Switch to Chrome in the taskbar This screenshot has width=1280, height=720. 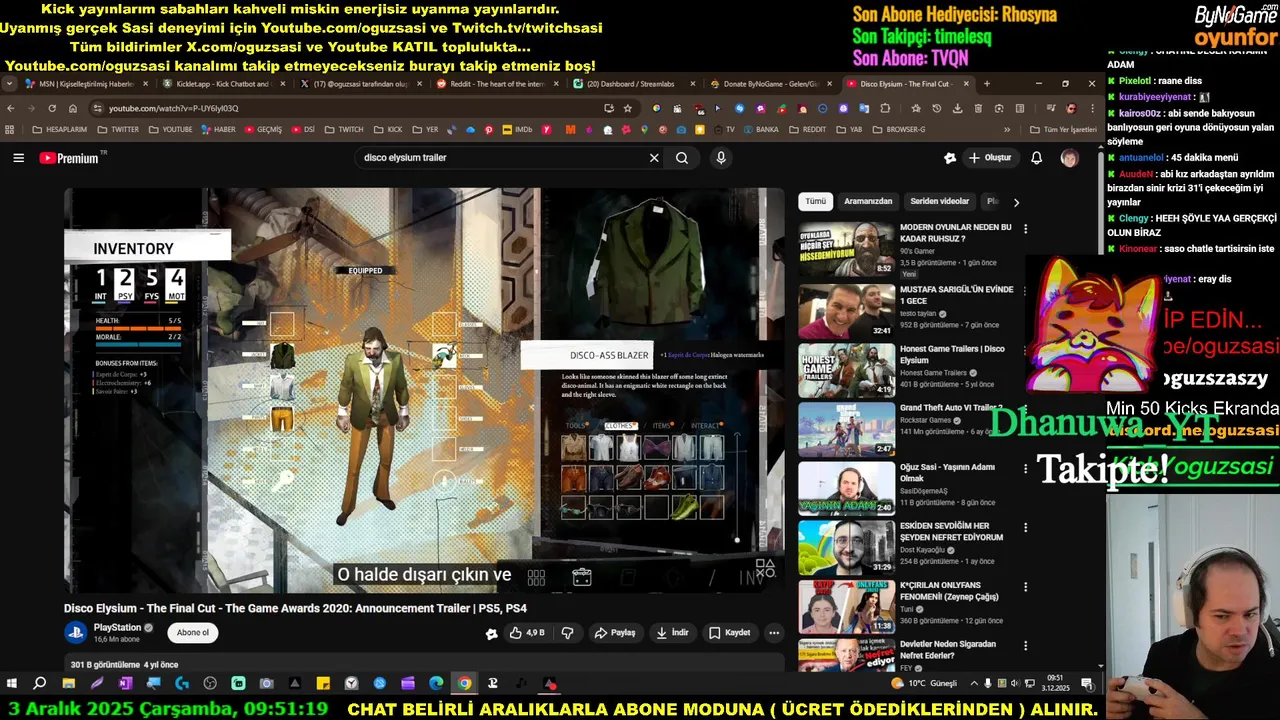[465, 684]
